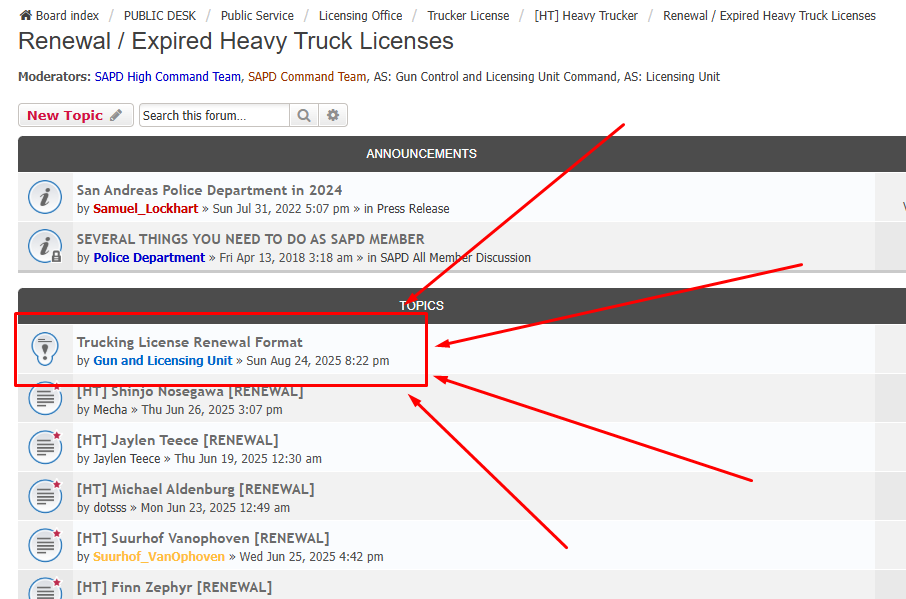
Task: View dotsss author profile
Action: pyautogui.click(x=110, y=508)
